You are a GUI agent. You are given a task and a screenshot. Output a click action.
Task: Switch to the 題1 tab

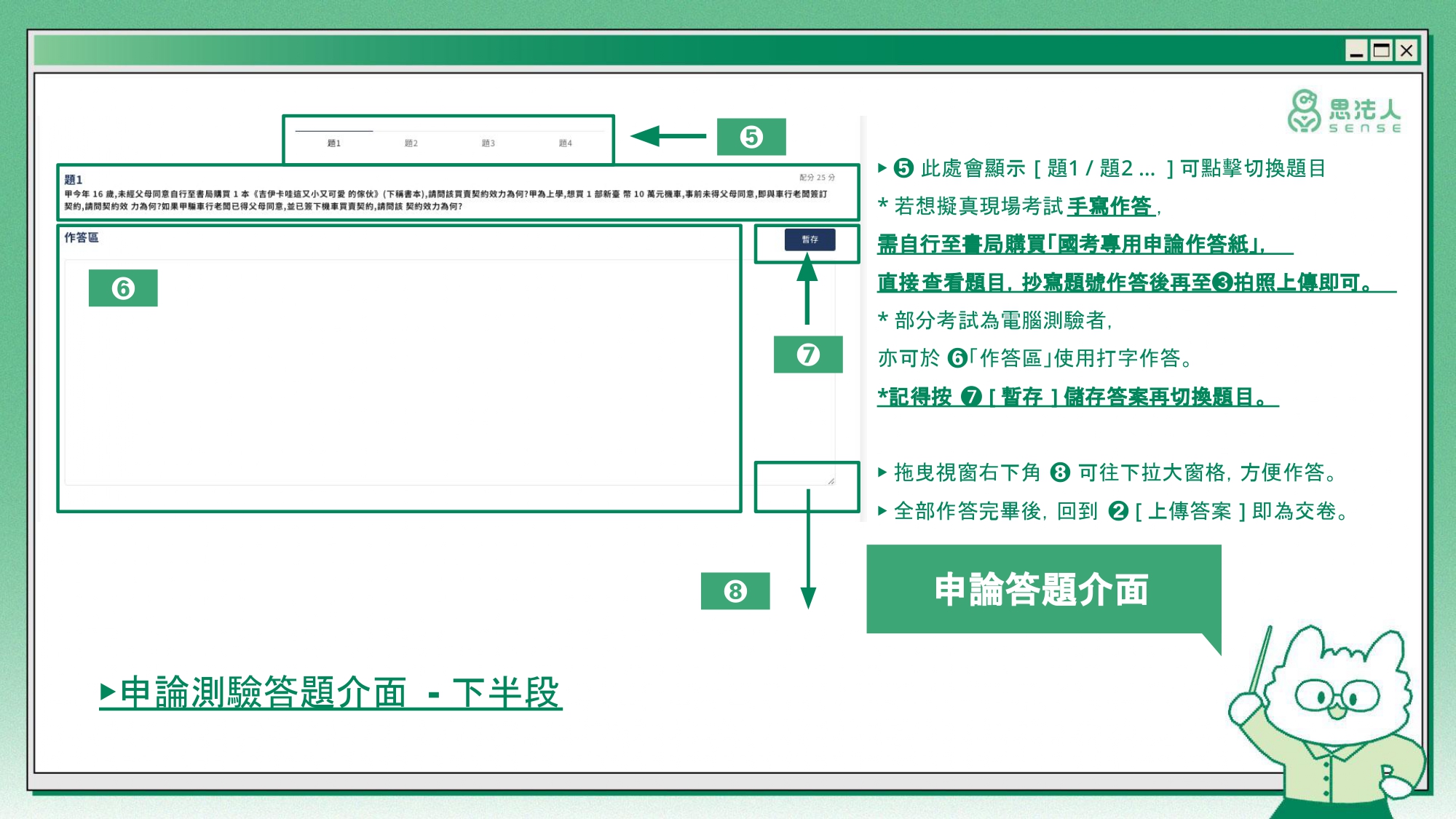[x=334, y=143]
